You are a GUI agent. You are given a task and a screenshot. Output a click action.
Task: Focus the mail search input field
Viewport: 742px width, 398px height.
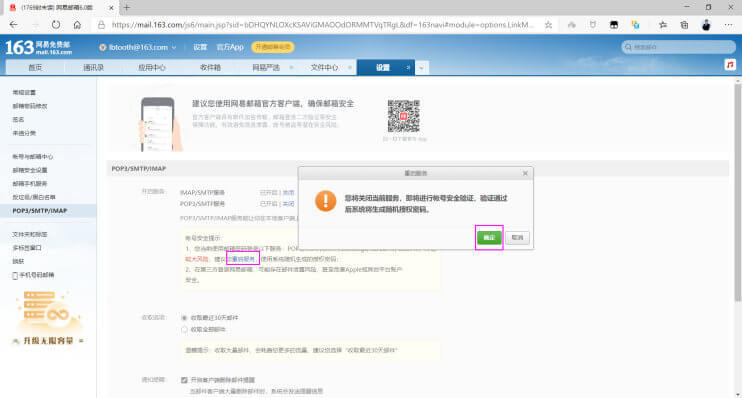[x=678, y=47]
